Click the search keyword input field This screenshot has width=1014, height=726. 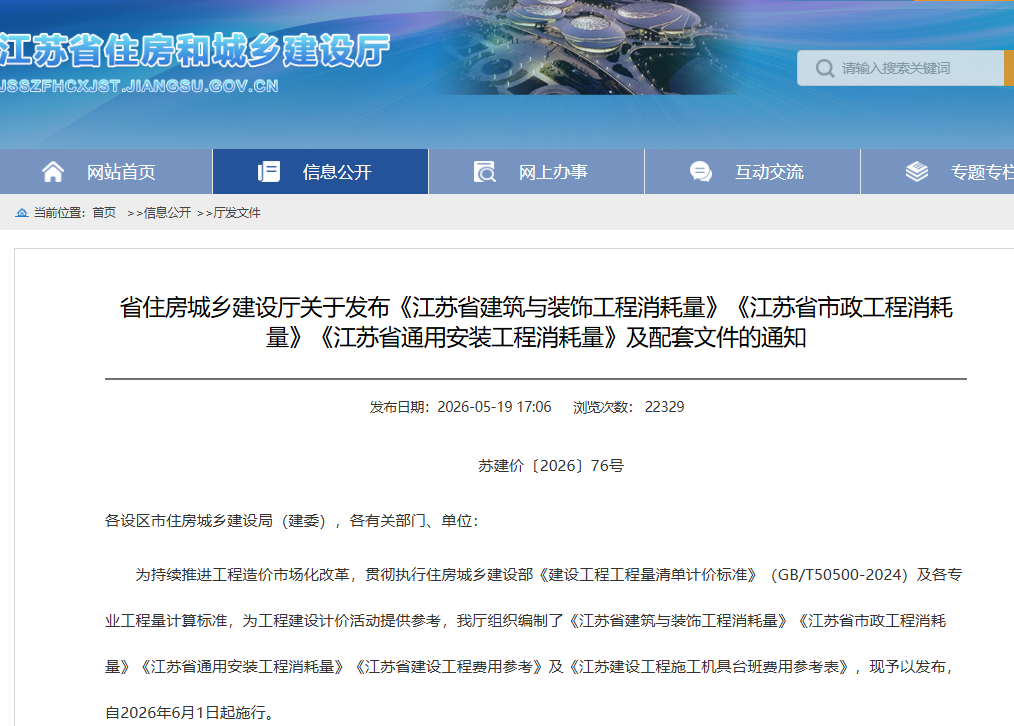(900, 68)
